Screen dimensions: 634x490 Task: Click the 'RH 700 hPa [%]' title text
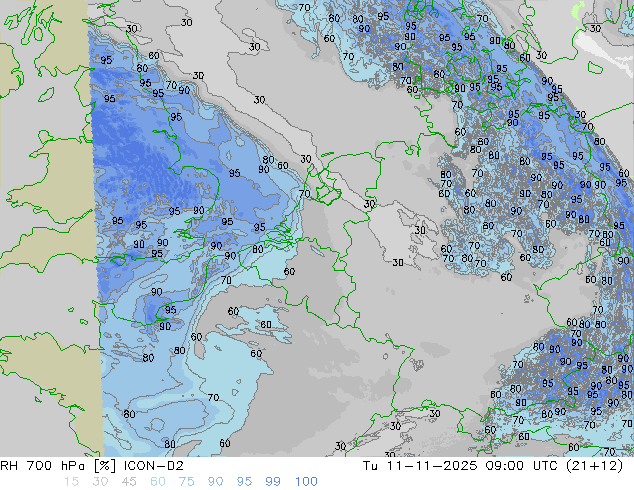[60, 466]
